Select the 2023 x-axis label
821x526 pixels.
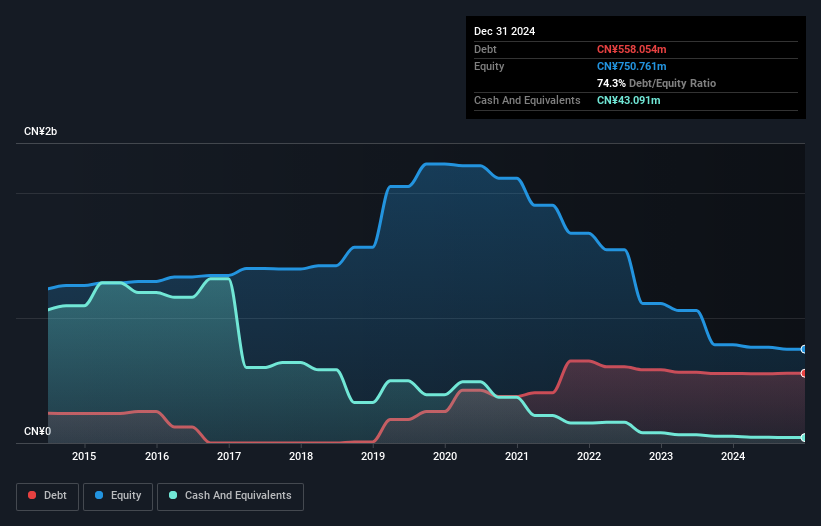(661, 456)
